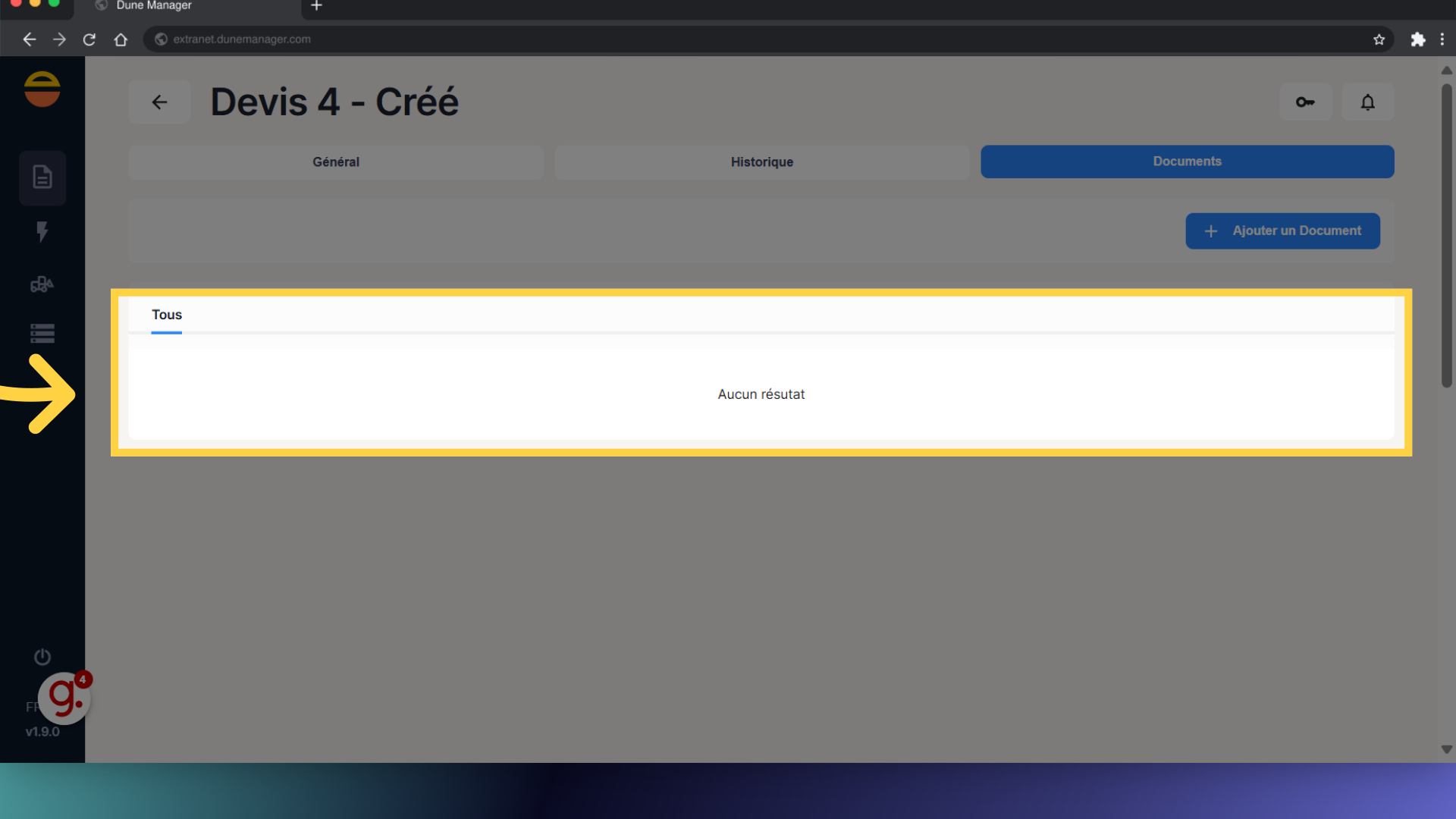Viewport: 1456px width, 819px height.
Task: Select the Tous filter tab
Action: click(x=167, y=315)
